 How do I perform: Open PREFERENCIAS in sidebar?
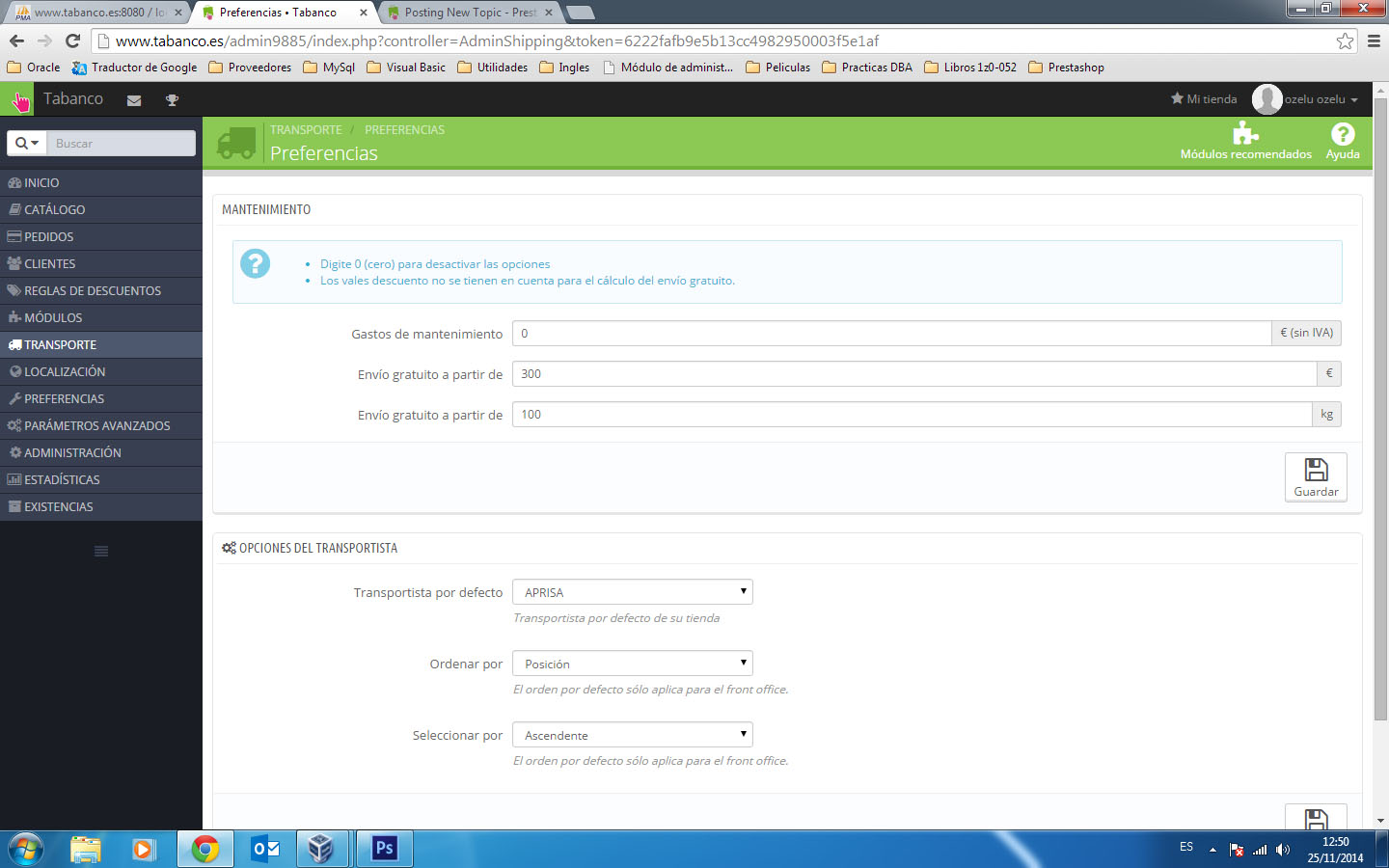coord(101,398)
